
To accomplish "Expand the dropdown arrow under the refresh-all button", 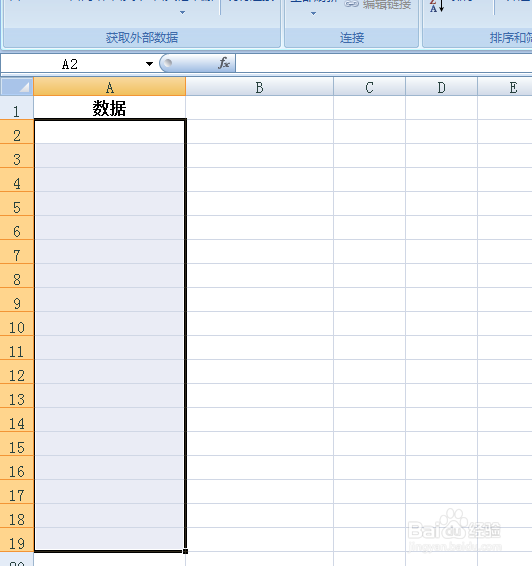I will (313, 13).
